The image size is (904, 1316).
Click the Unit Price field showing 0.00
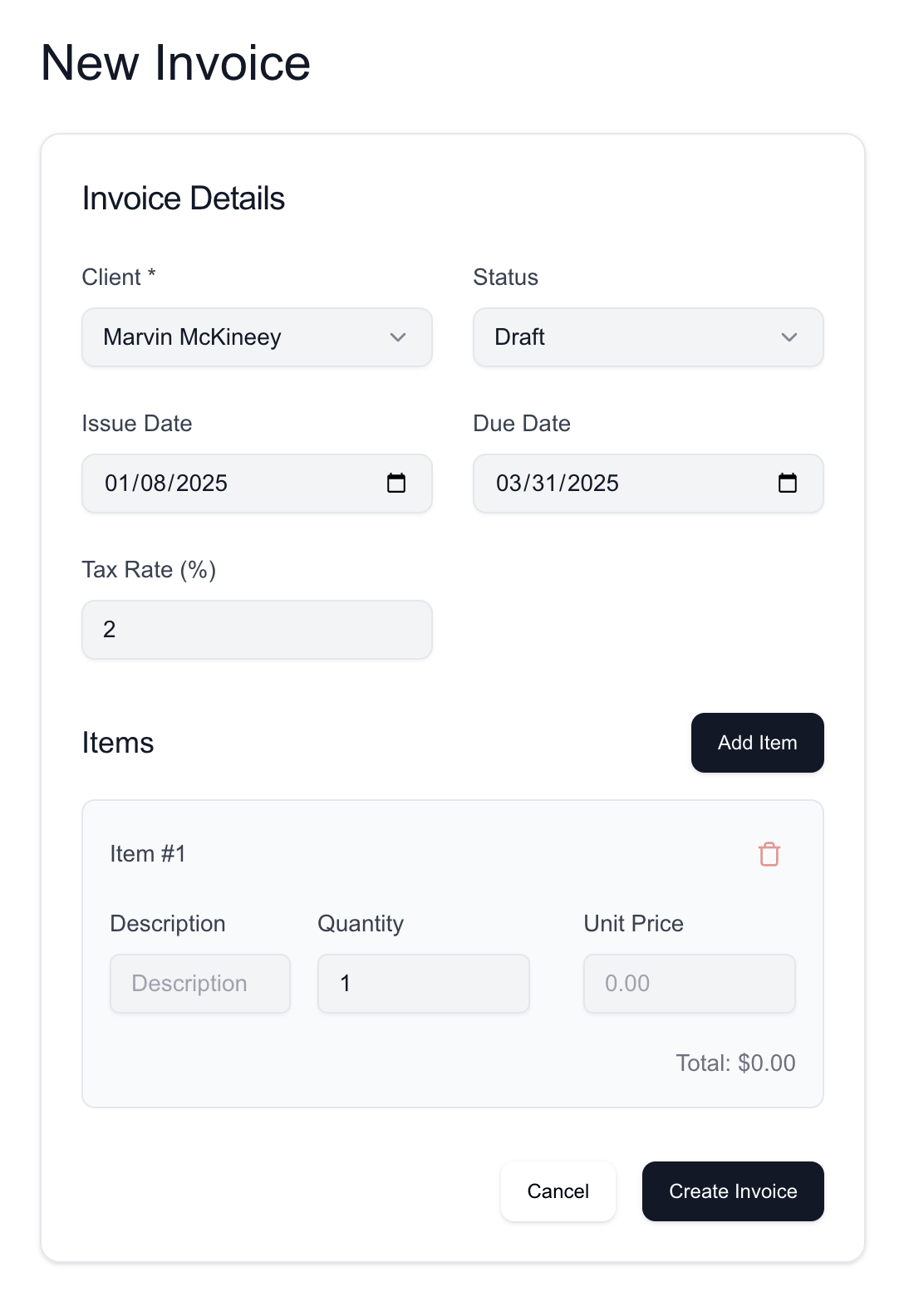pyautogui.click(x=689, y=983)
